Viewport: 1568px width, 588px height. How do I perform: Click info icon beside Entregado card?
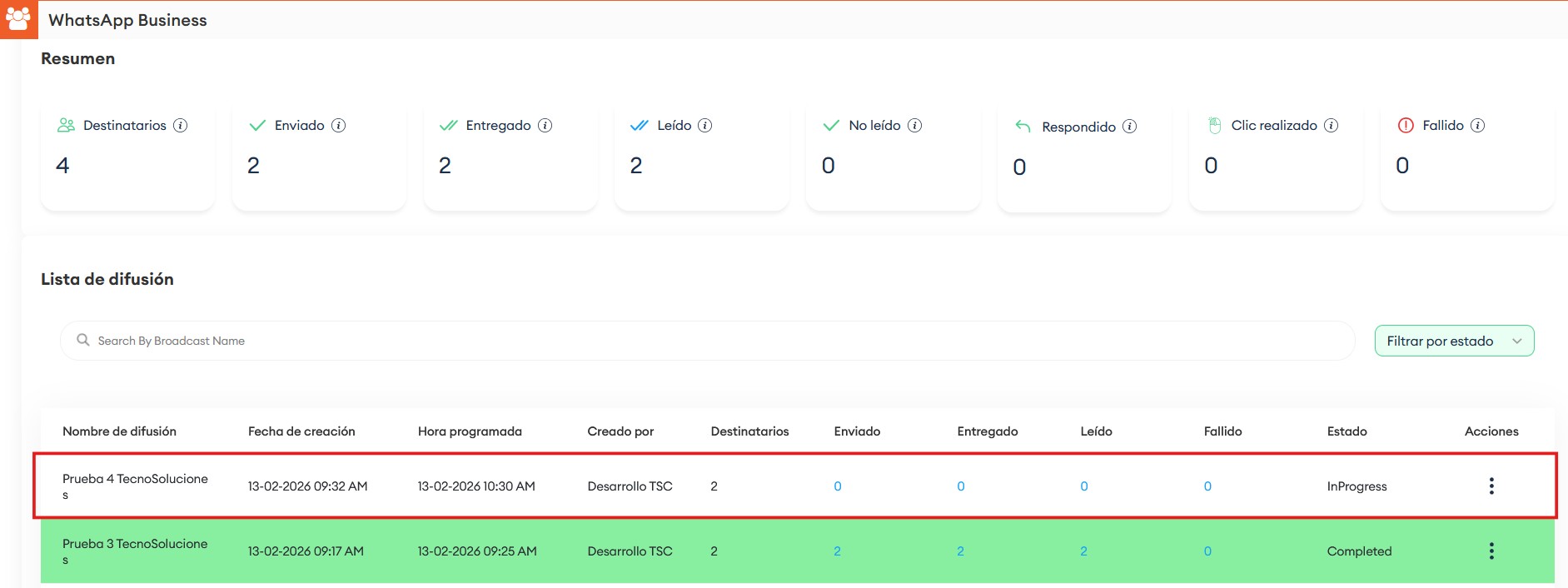point(545,126)
